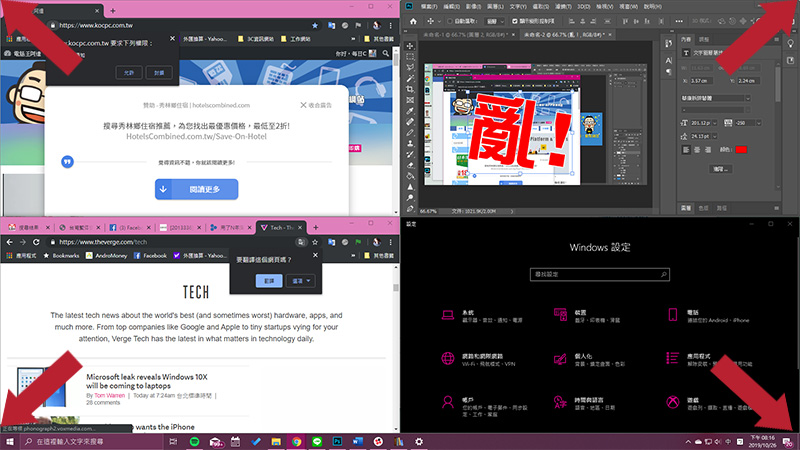Click the 閱讀更多 read more blue button

tap(196, 189)
